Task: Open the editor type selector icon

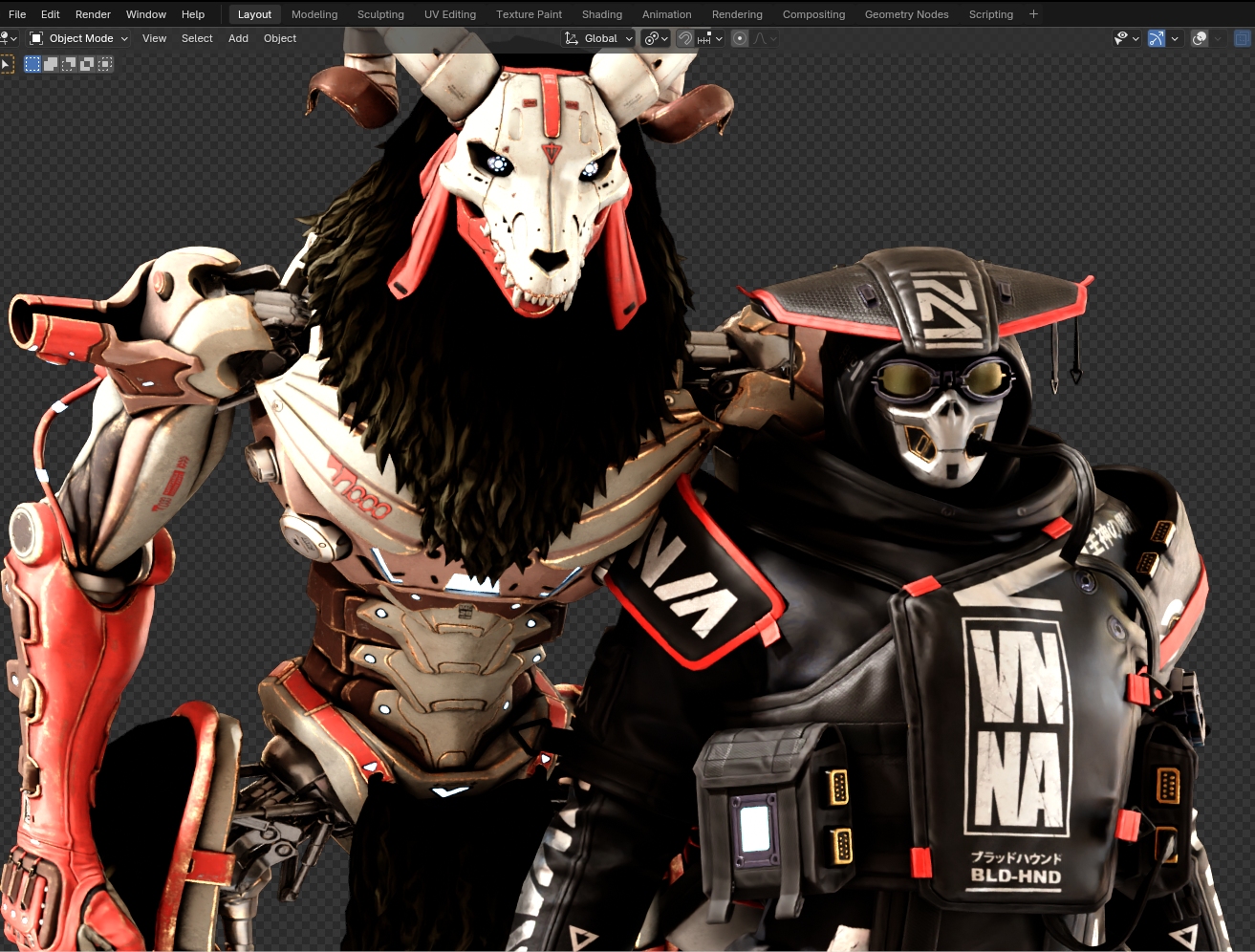Action: (x=9, y=38)
